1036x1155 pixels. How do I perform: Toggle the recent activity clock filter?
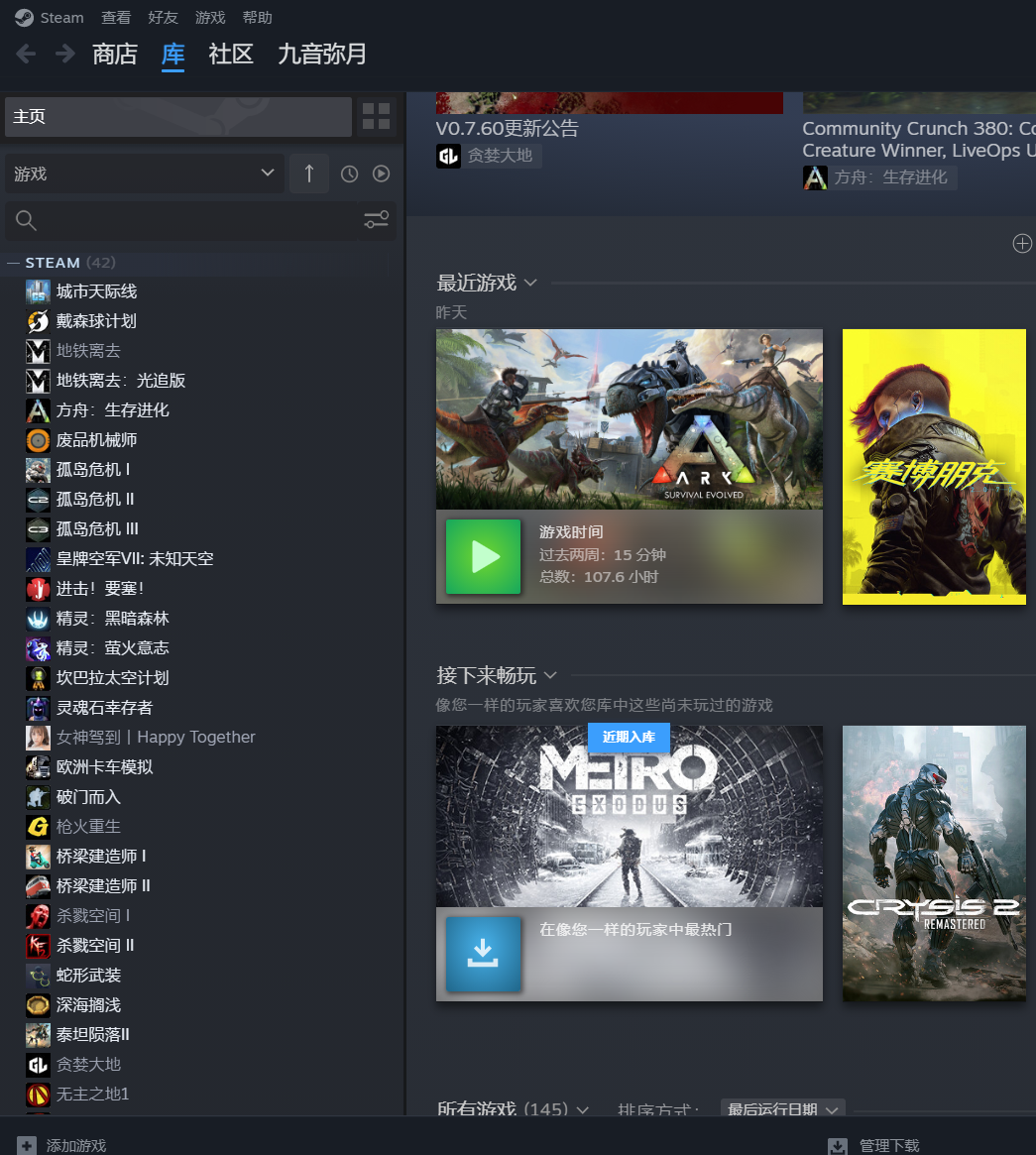(x=349, y=173)
